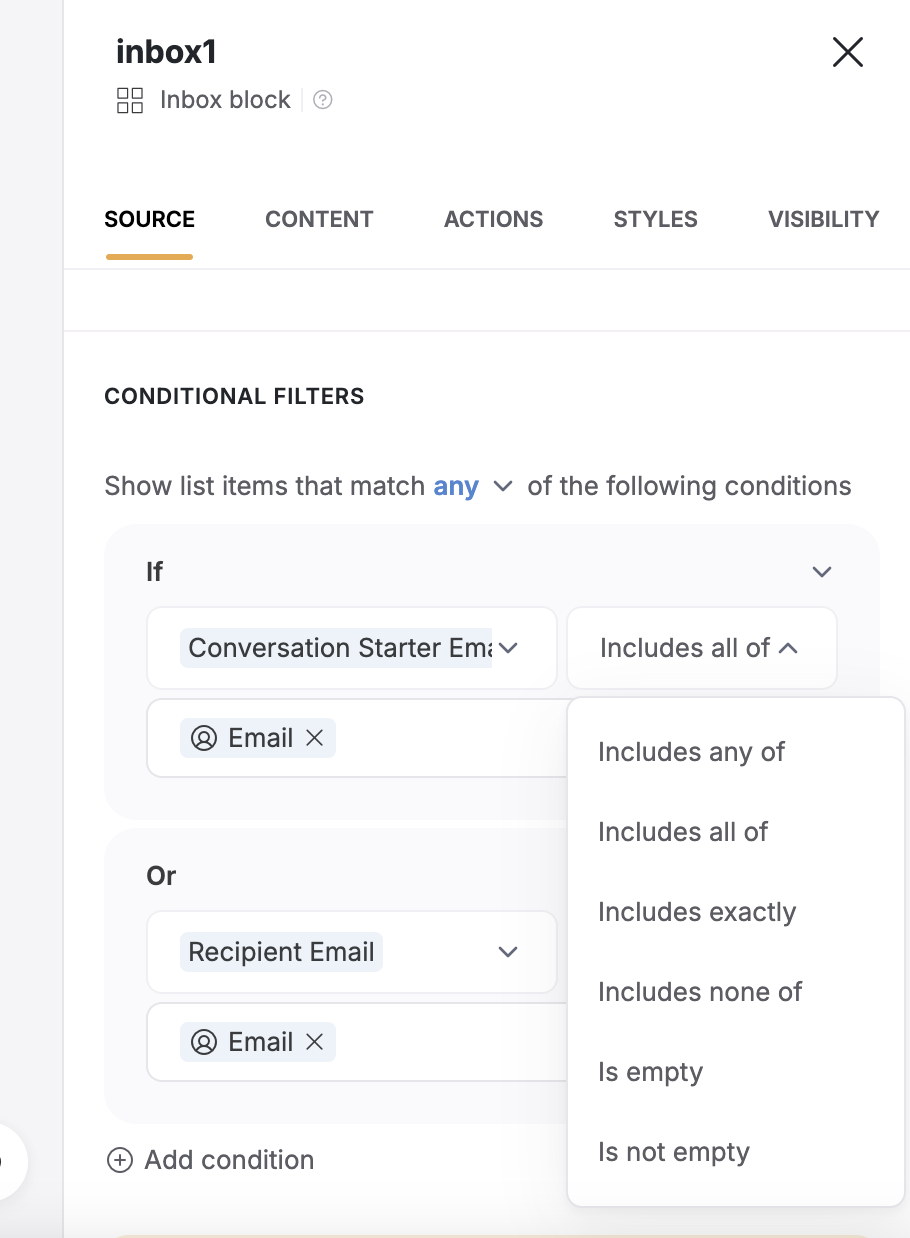The width and height of the screenshot is (910, 1238).
Task: Click the Inbox block grid icon
Action: pyautogui.click(x=130, y=100)
